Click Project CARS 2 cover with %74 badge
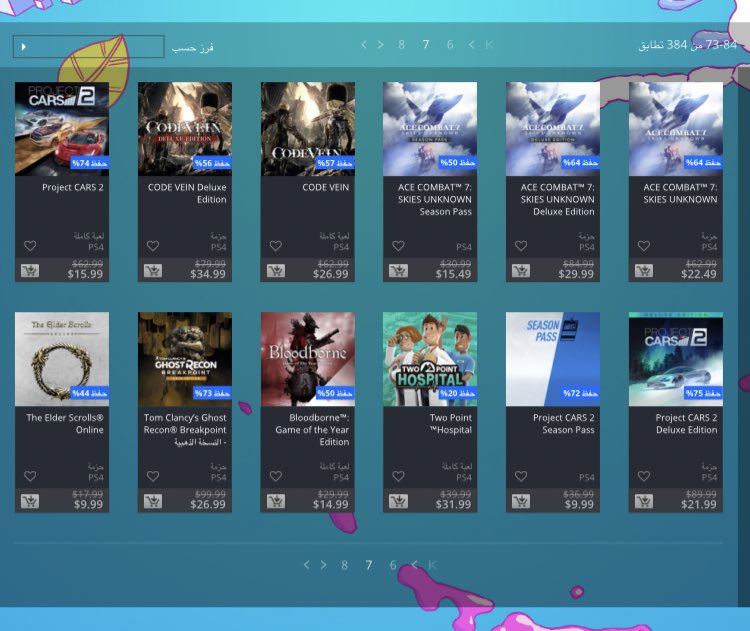The height and width of the screenshot is (631, 750). point(62,129)
